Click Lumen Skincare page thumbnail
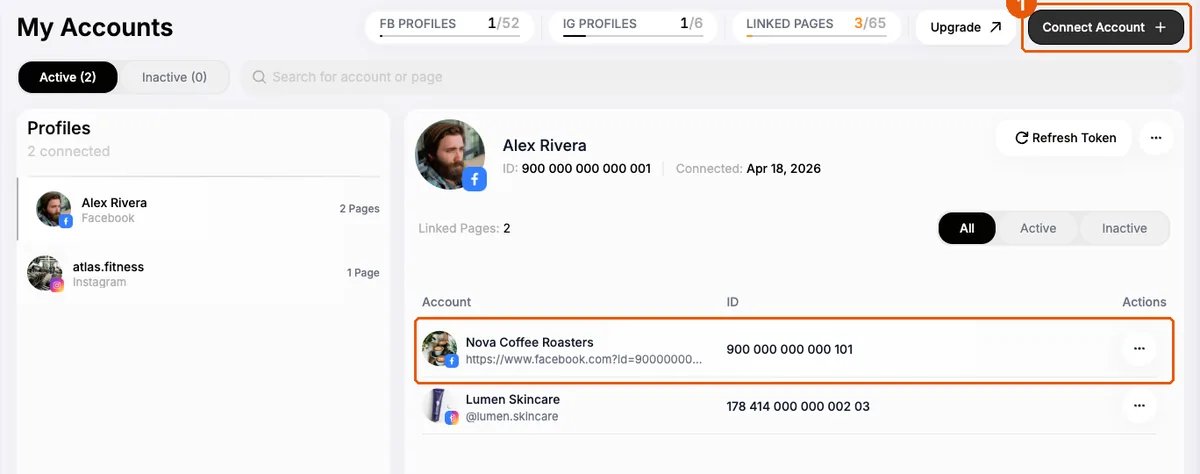 [440, 406]
